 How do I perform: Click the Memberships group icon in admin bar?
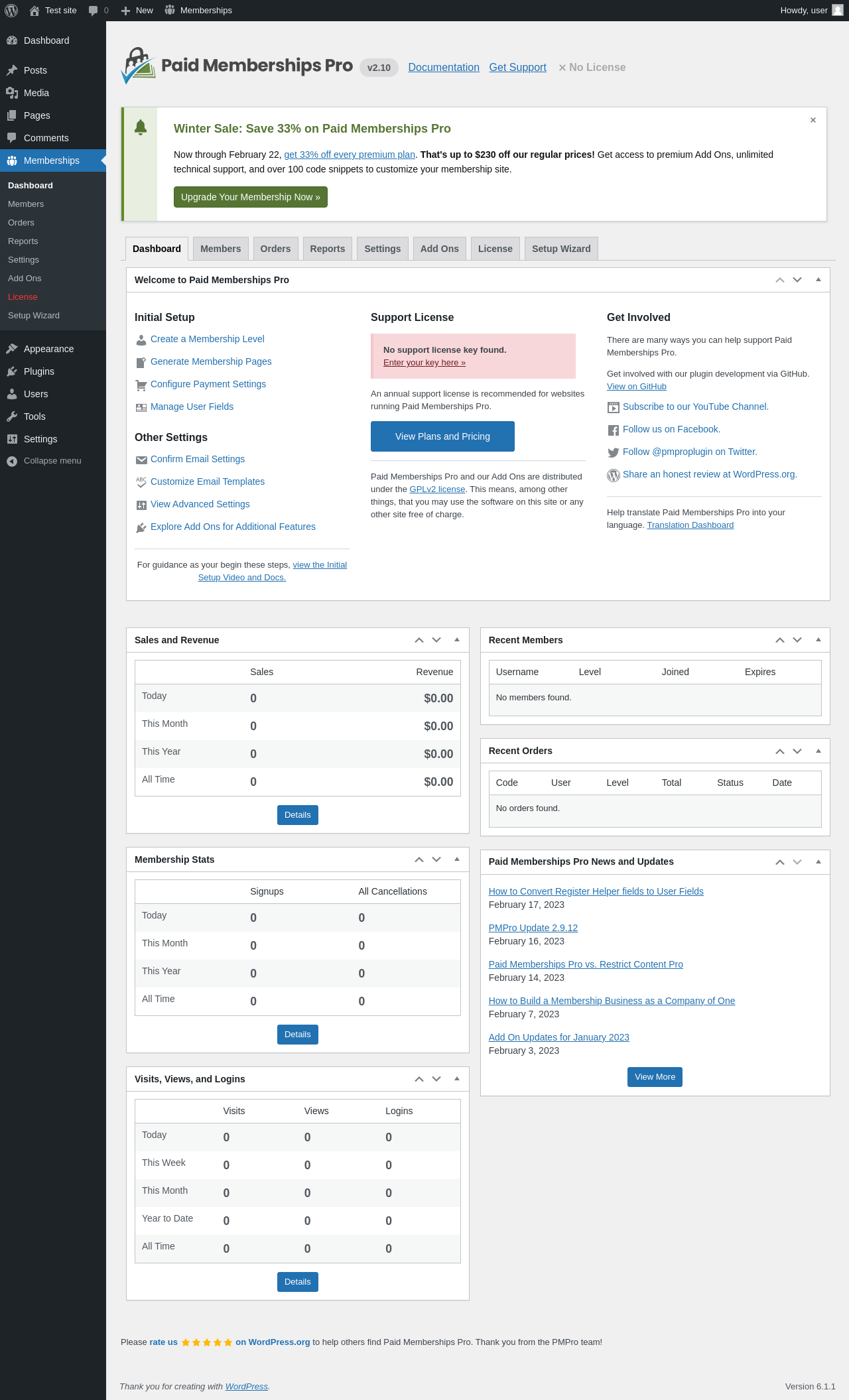pyautogui.click(x=170, y=10)
